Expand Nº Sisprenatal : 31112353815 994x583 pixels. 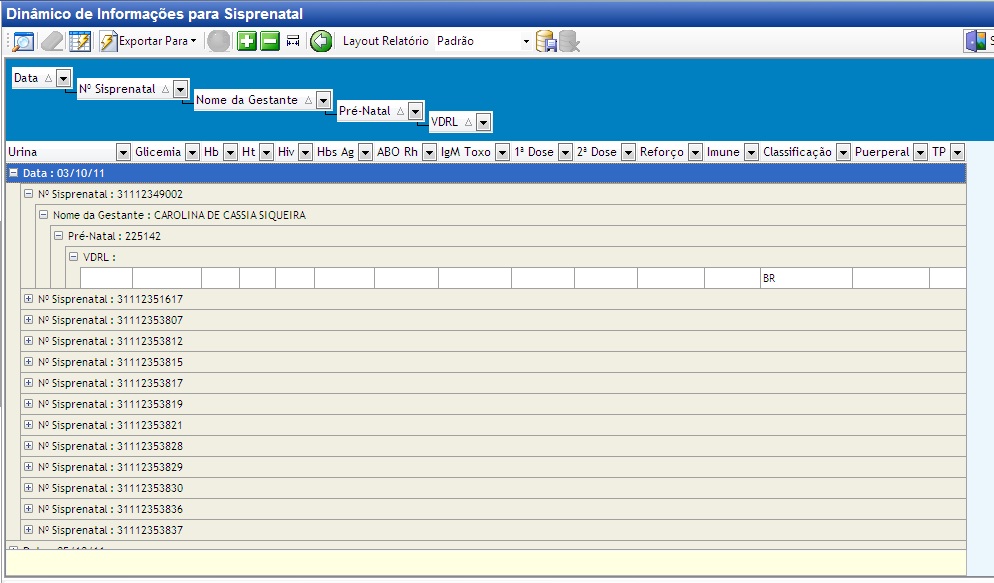coord(29,361)
